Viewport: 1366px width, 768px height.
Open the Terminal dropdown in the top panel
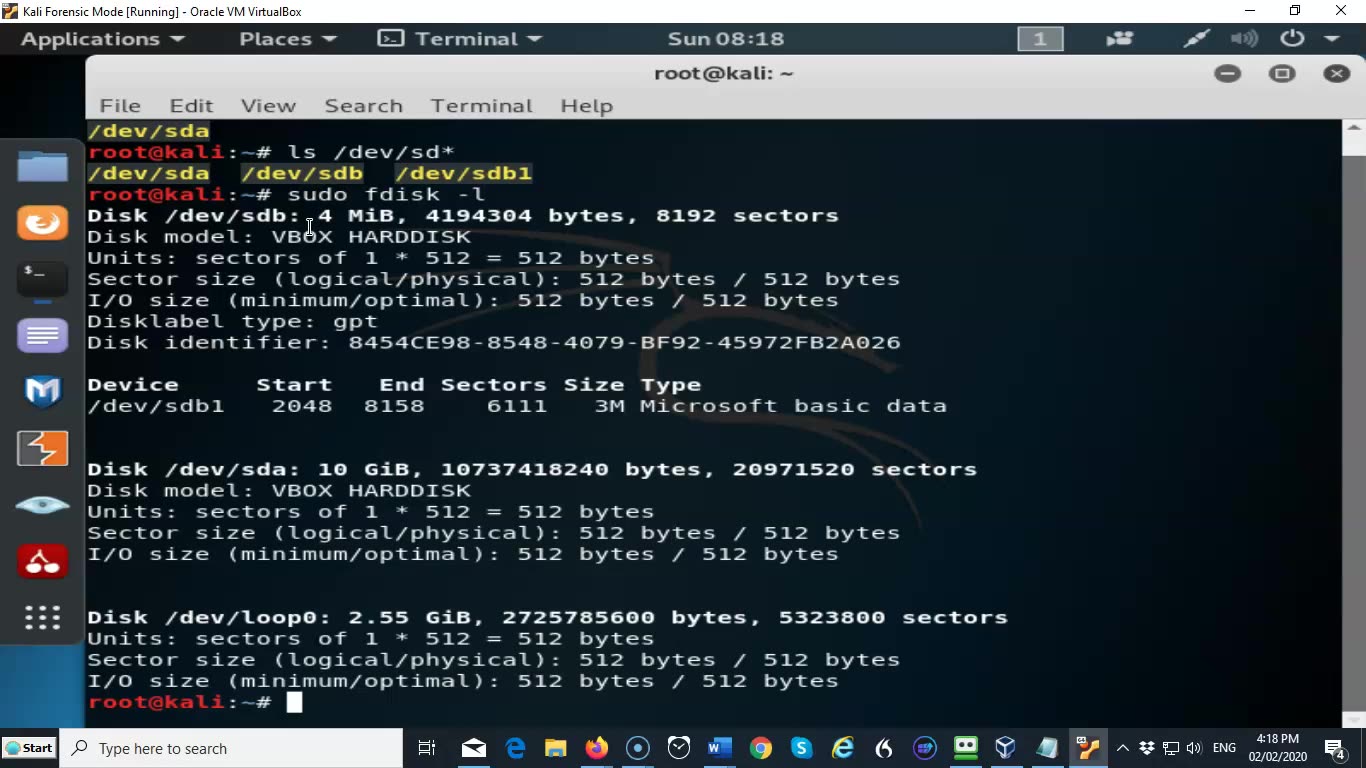[459, 39]
